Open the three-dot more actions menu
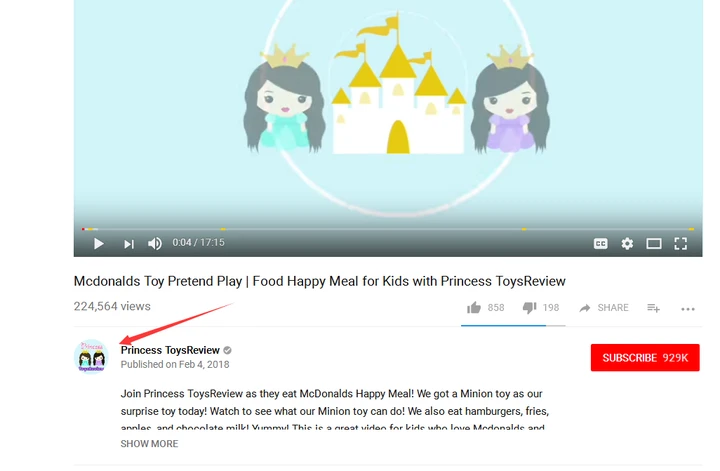The image size is (720, 471). [x=688, y=309]
